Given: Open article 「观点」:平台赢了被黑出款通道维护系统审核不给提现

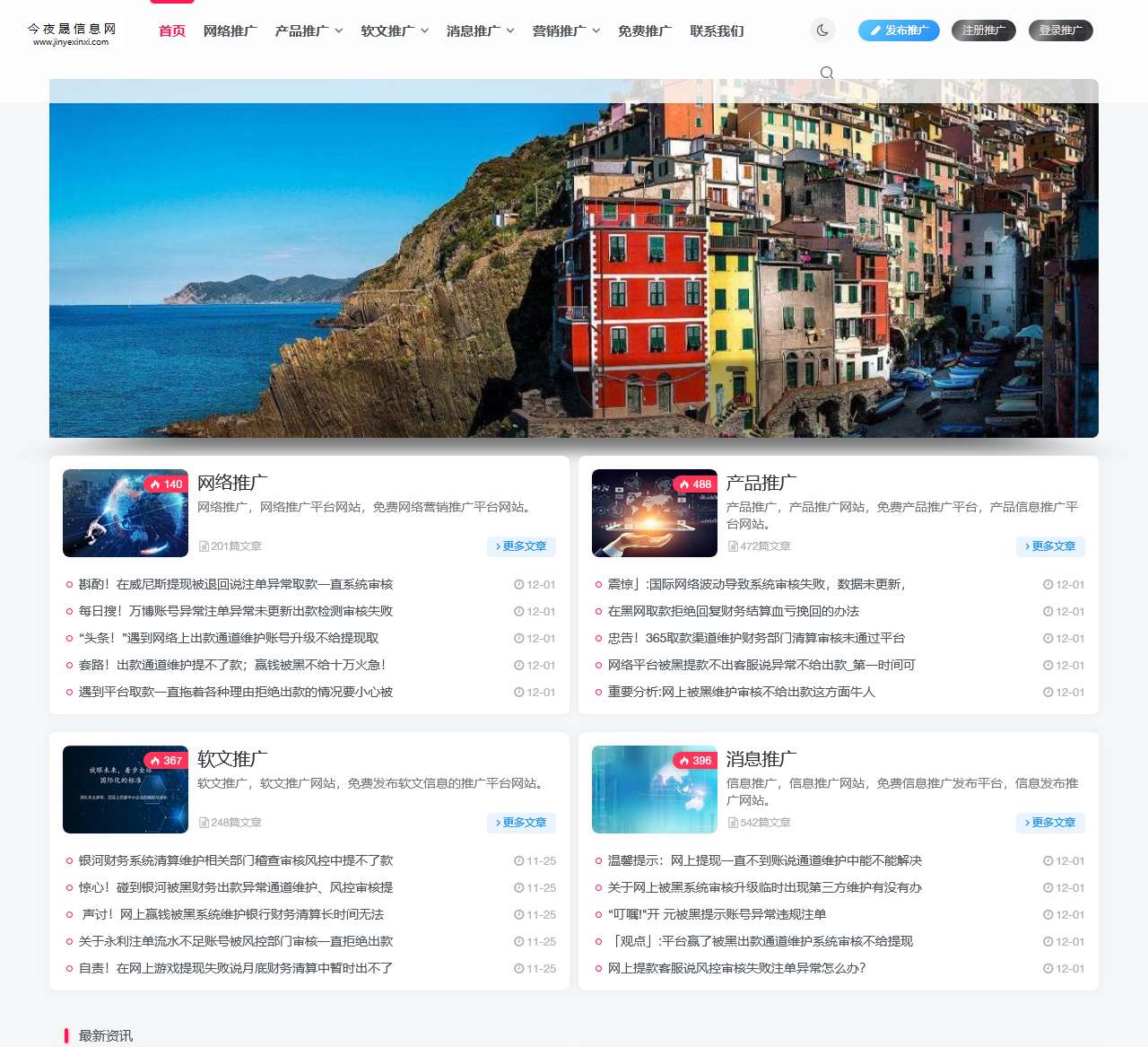Looking at the screenshot, I should click(761, 942).
